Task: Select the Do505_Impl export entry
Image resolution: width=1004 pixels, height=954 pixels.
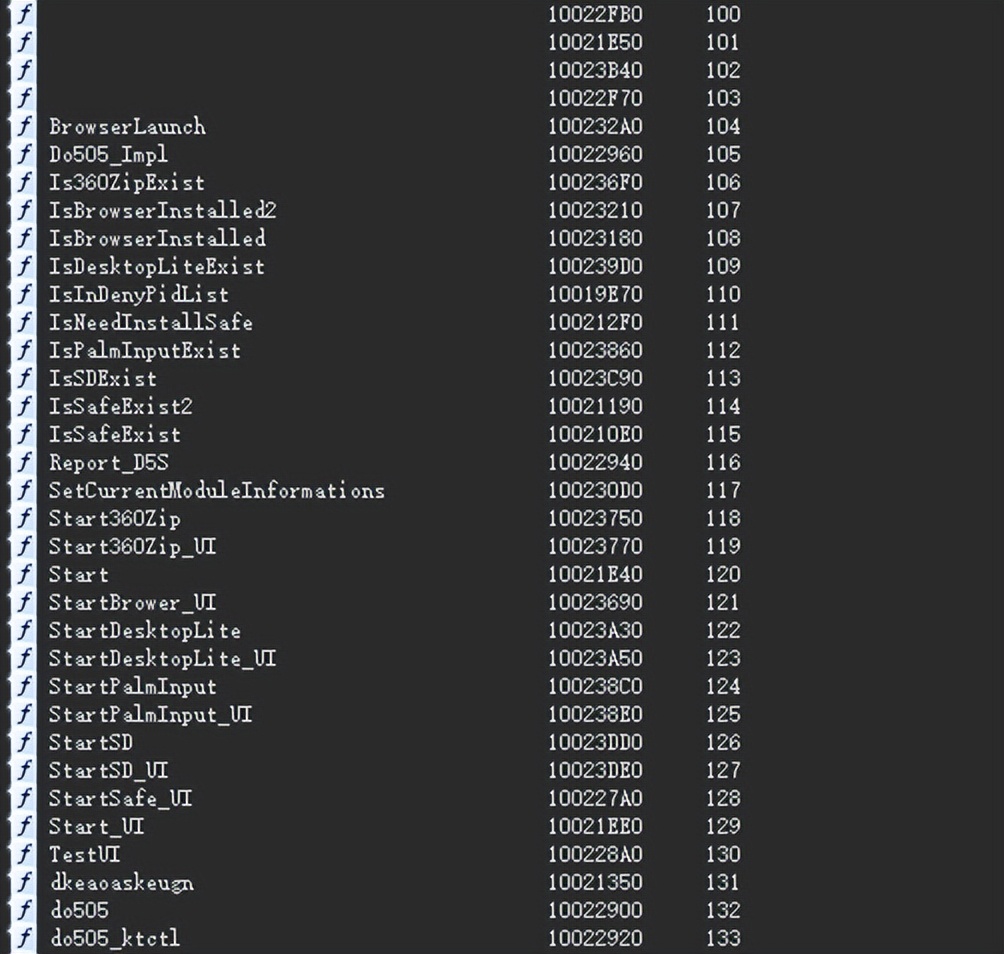Action: tap(108, 154)
